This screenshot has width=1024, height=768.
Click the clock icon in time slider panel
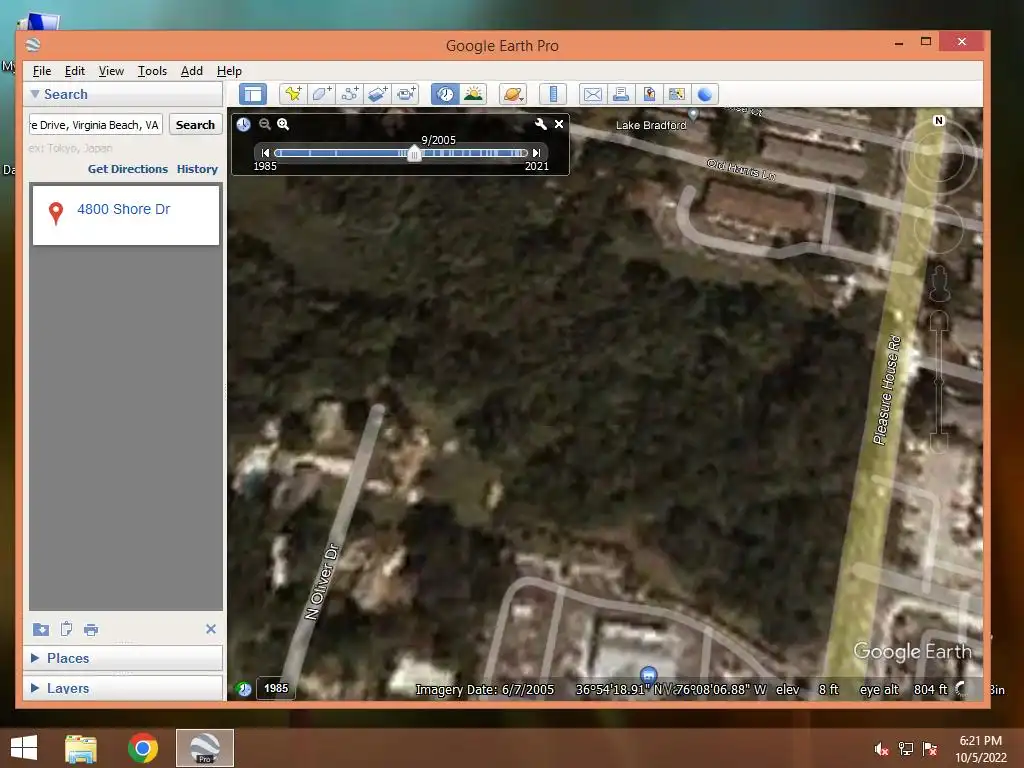pos(244,124)
